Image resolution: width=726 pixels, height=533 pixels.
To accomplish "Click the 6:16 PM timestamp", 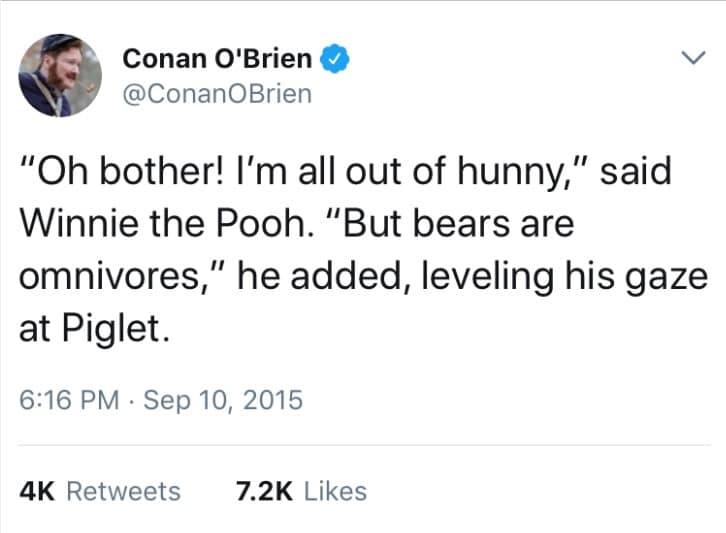I will 68,401.
